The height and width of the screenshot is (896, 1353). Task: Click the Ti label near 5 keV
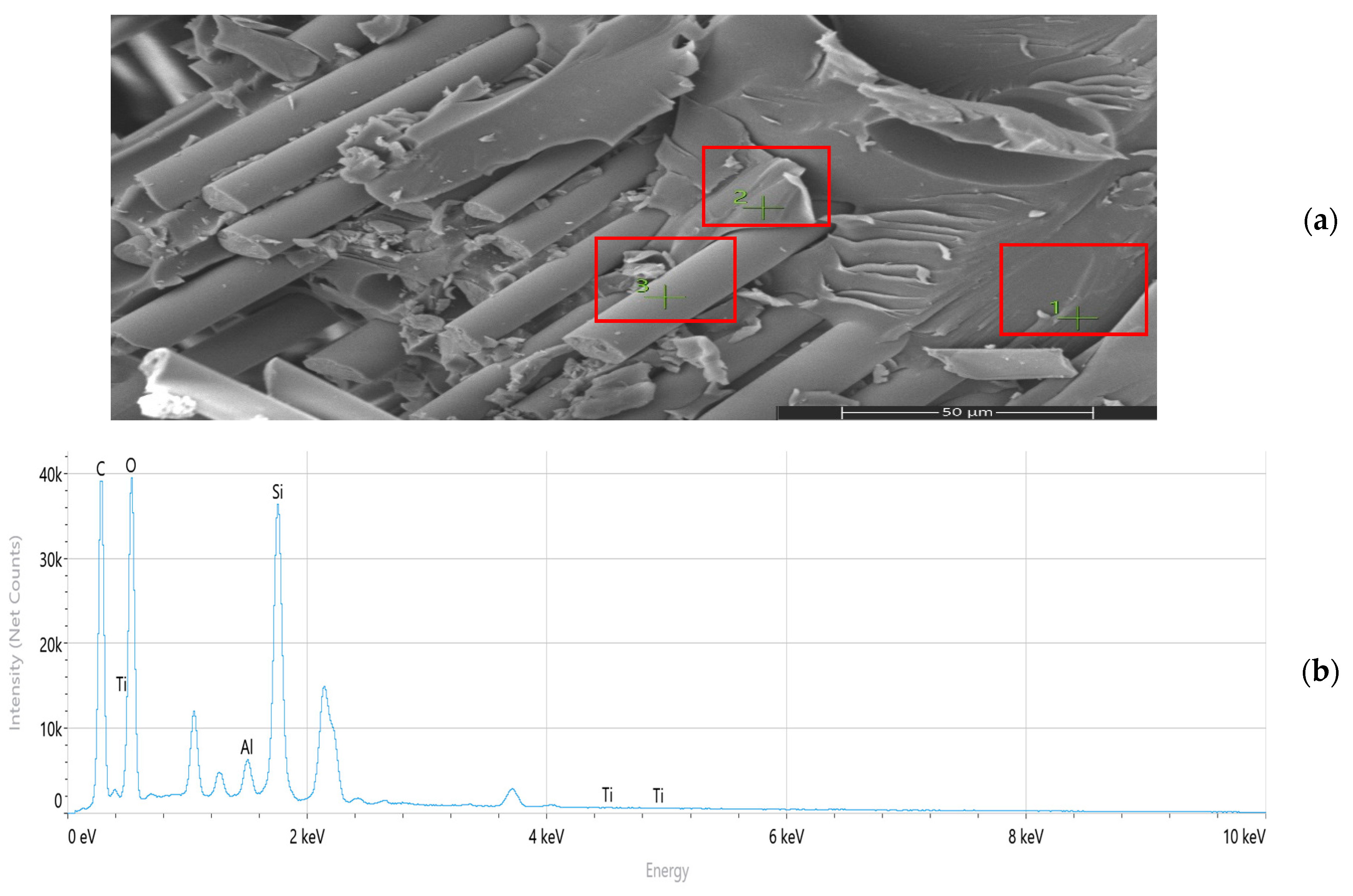tap(658, 795)
